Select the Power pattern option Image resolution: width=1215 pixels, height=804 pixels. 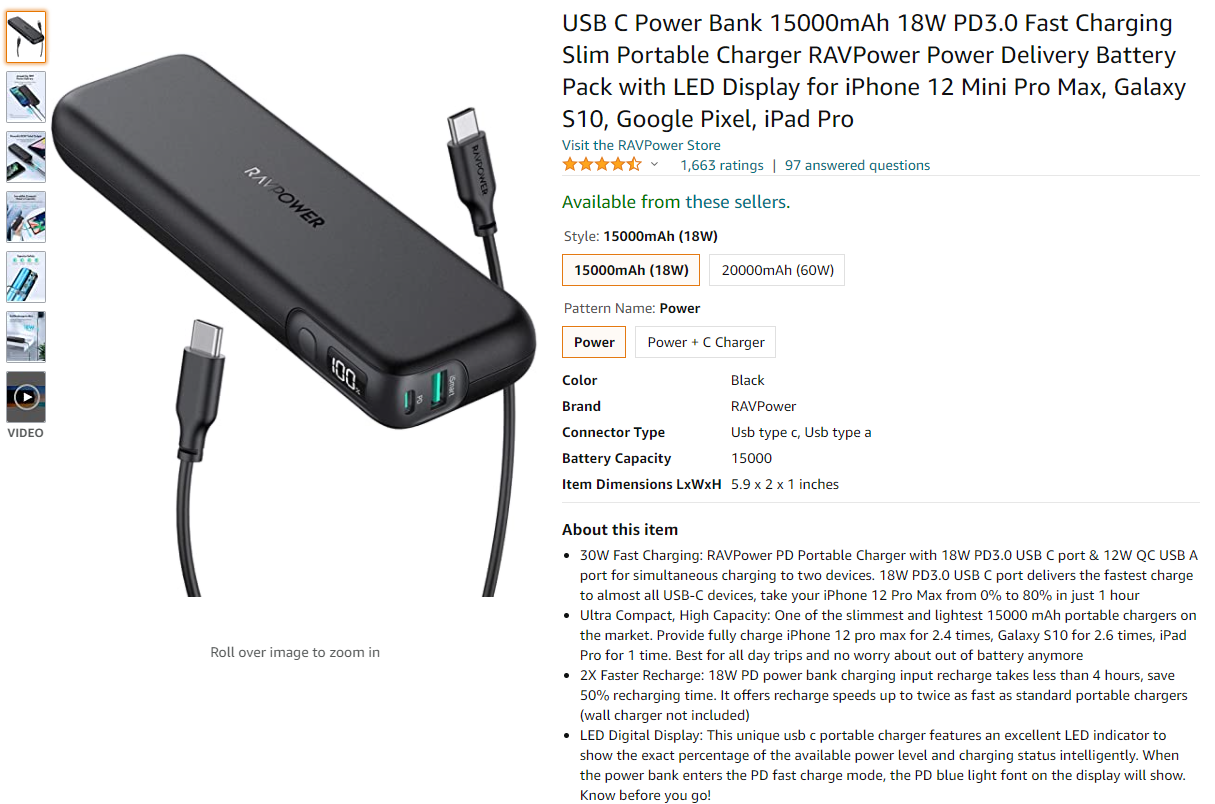point(594,342)
